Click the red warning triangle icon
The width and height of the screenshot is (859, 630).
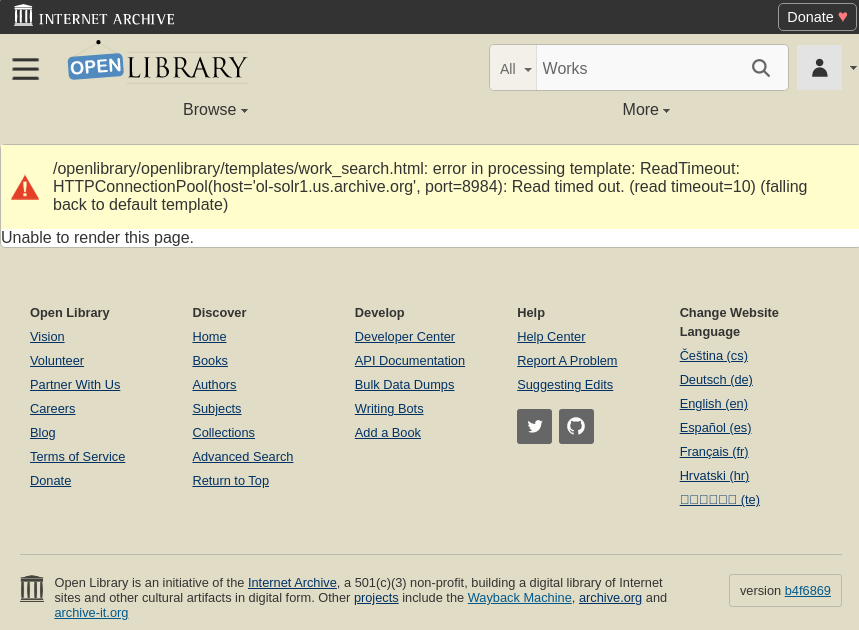(x=25, y=187)
